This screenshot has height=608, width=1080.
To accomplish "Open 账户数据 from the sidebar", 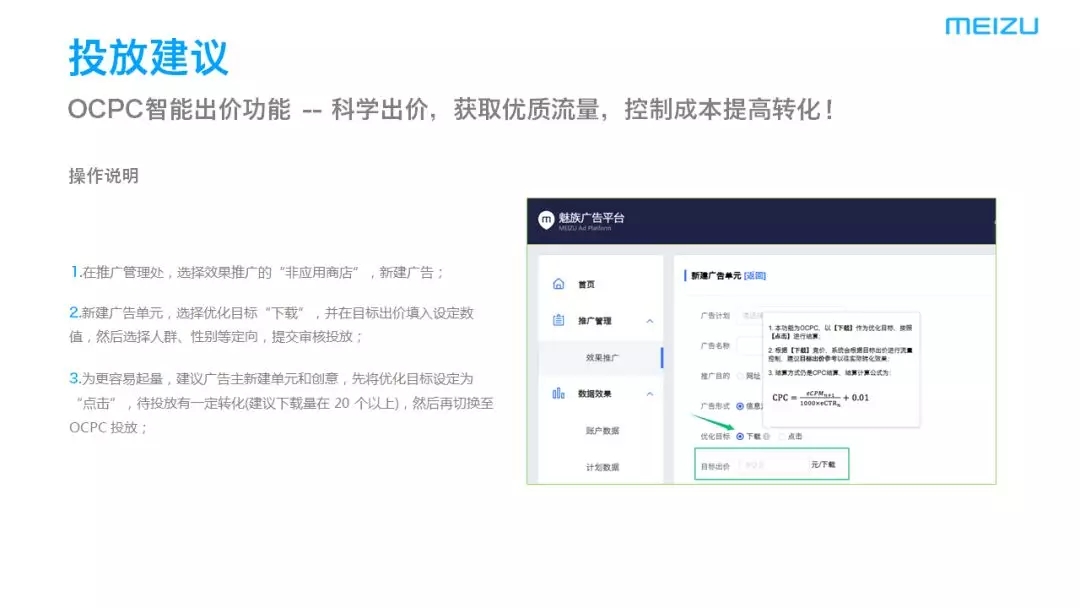I will (603, 428).
